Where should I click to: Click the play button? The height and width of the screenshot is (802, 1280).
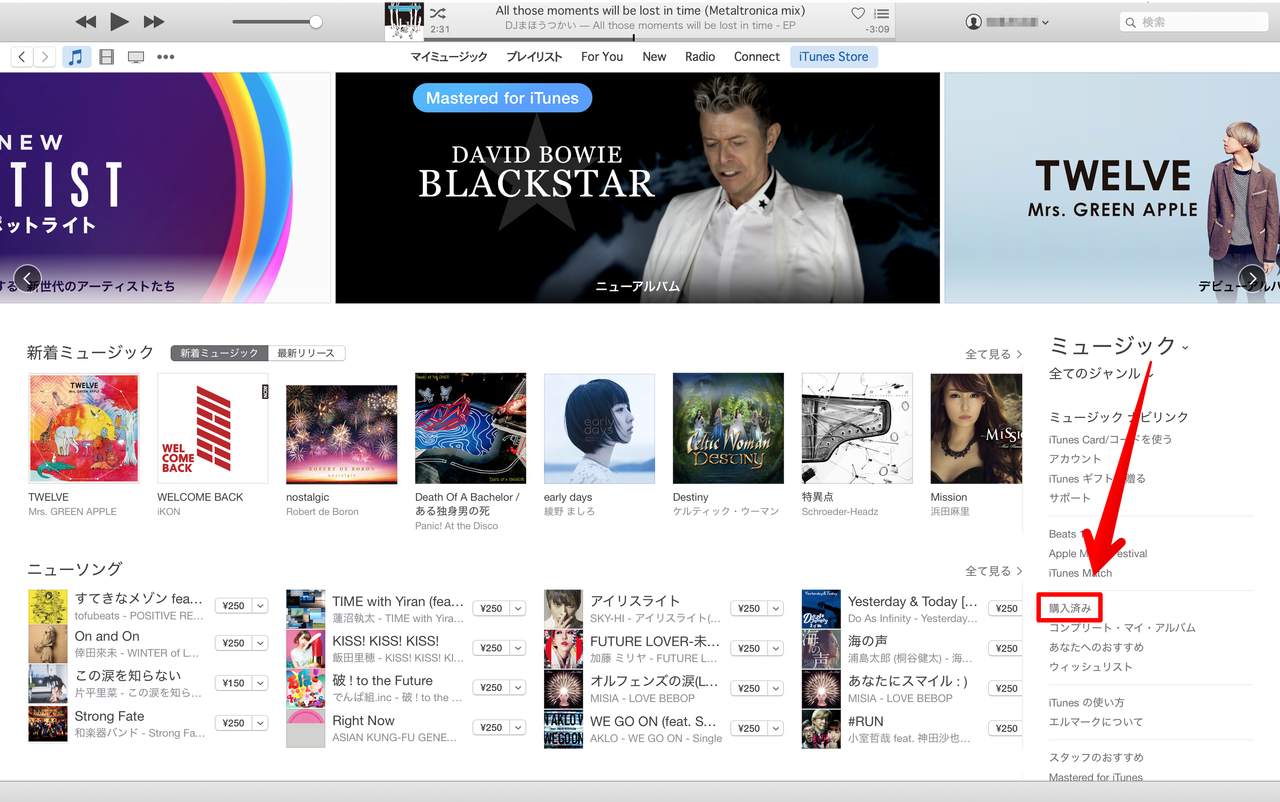point(119,21)
